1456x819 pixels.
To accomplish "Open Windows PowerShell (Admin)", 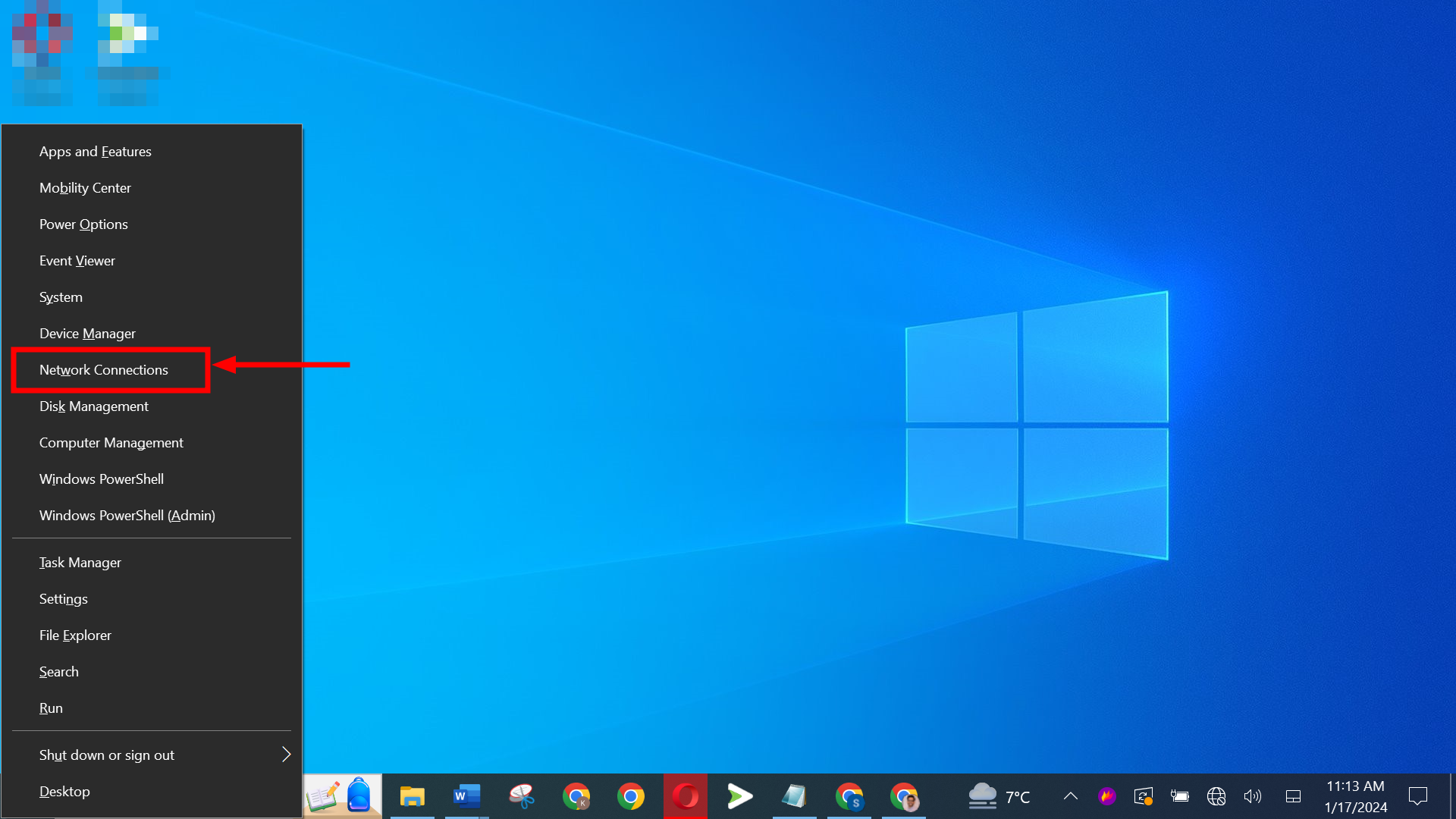I will tap(127, 515).
